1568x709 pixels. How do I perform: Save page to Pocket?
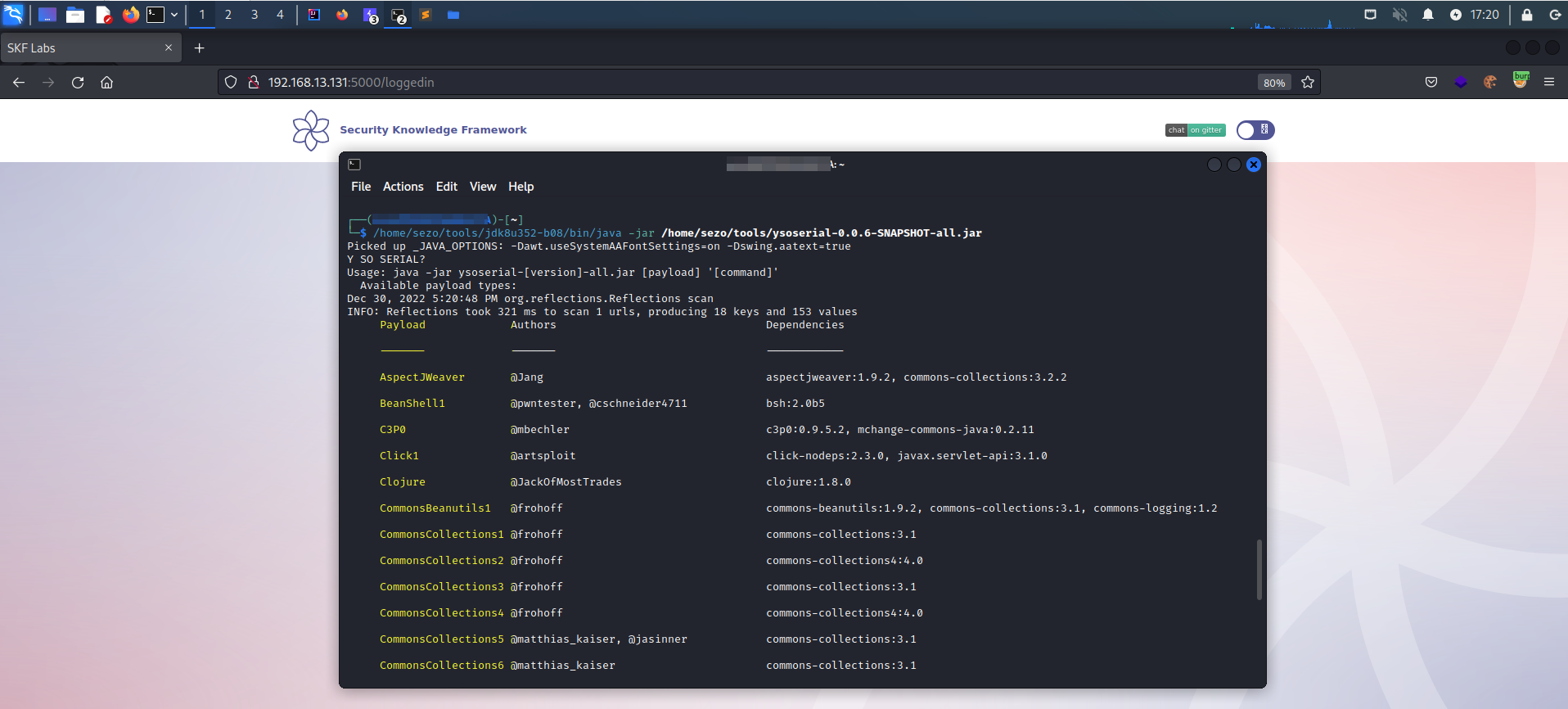(x=1431, y=82)
